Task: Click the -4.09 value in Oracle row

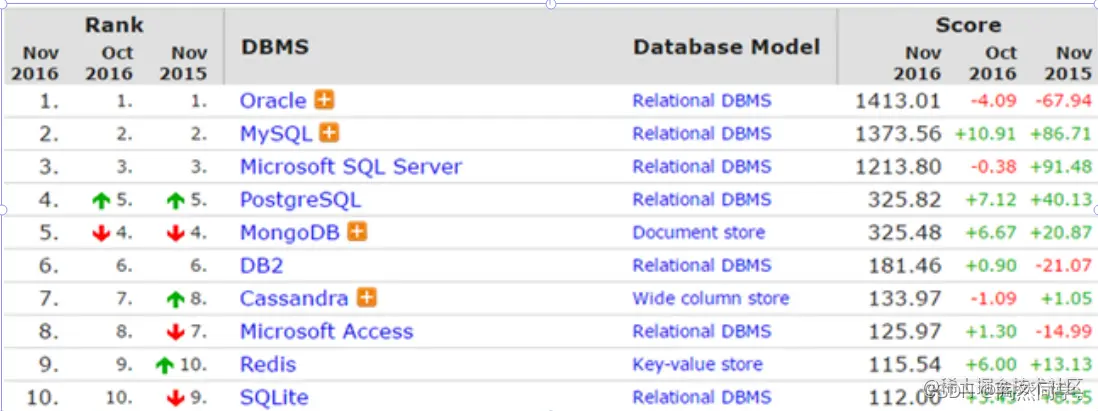Action: (993, 101)
